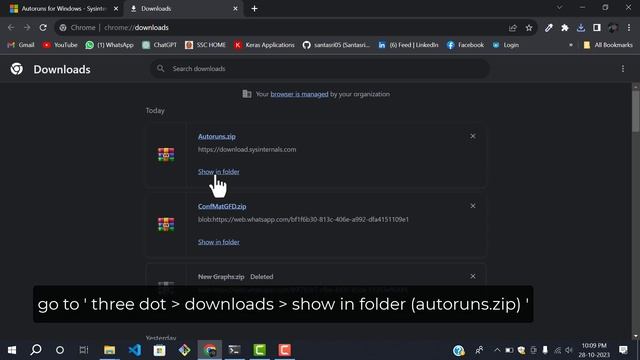Open the Keras Applications bookmark

tap(264, 45)
